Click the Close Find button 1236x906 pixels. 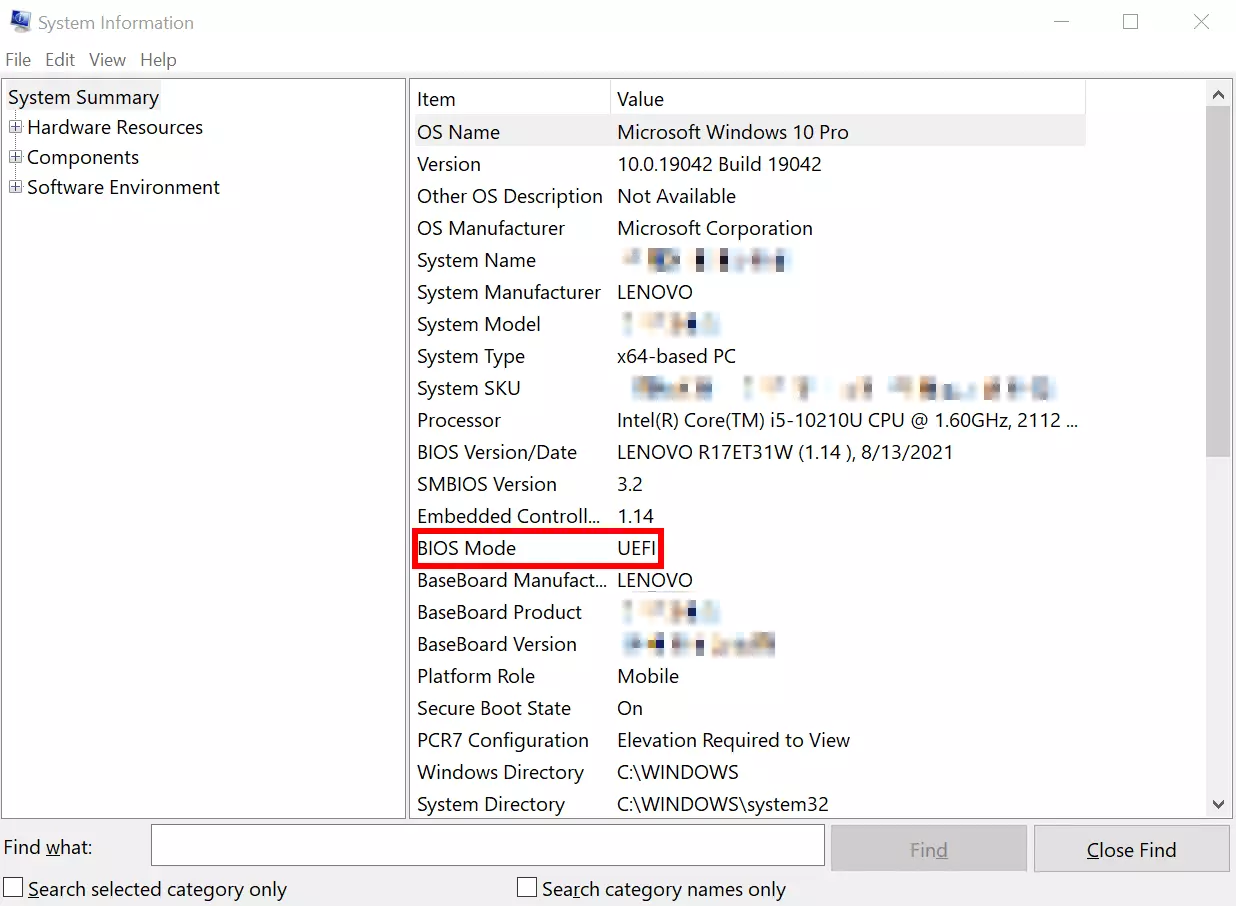click(x=1131, y=850)
